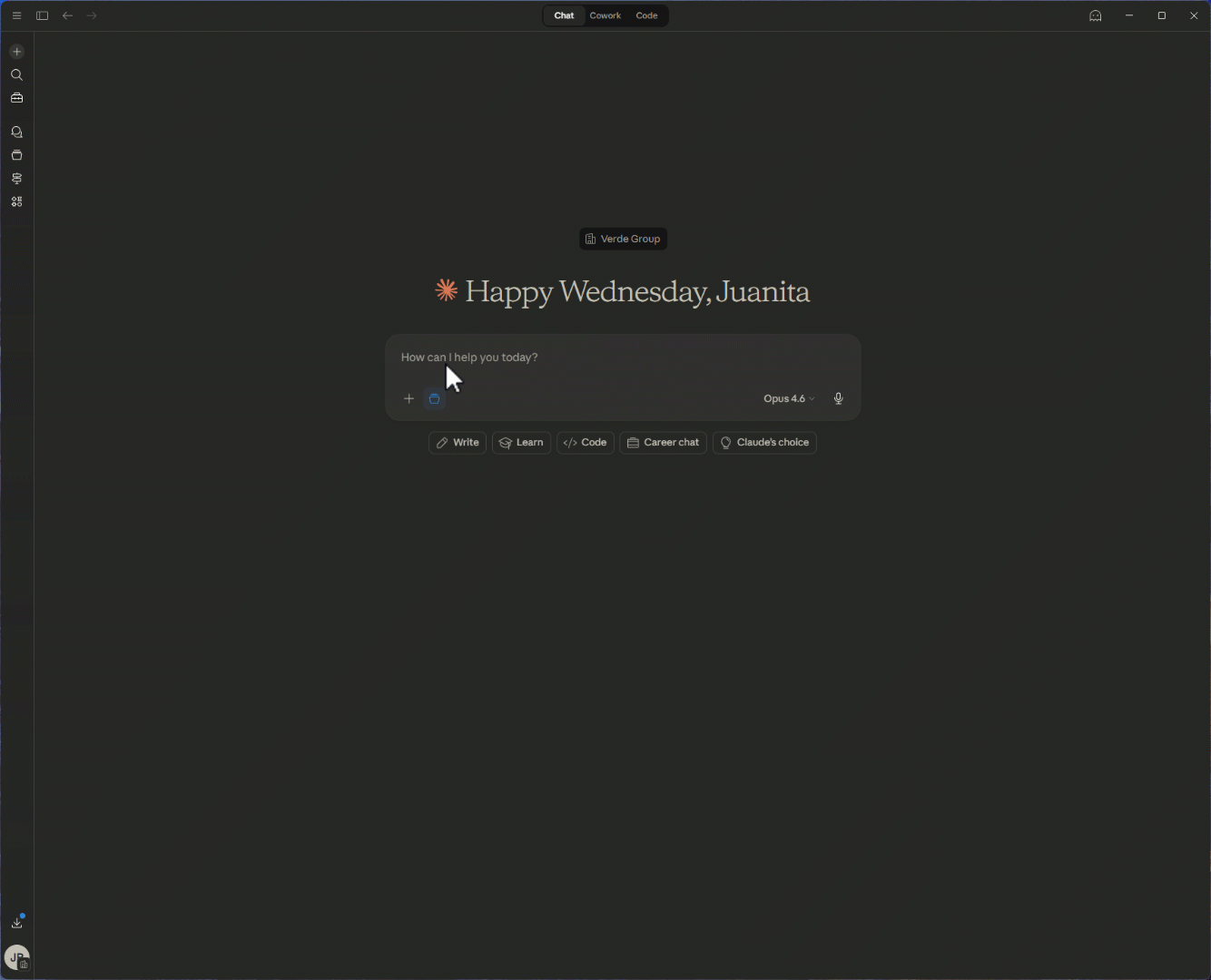Open the hamburger menu in title bar

click(16, 15)
